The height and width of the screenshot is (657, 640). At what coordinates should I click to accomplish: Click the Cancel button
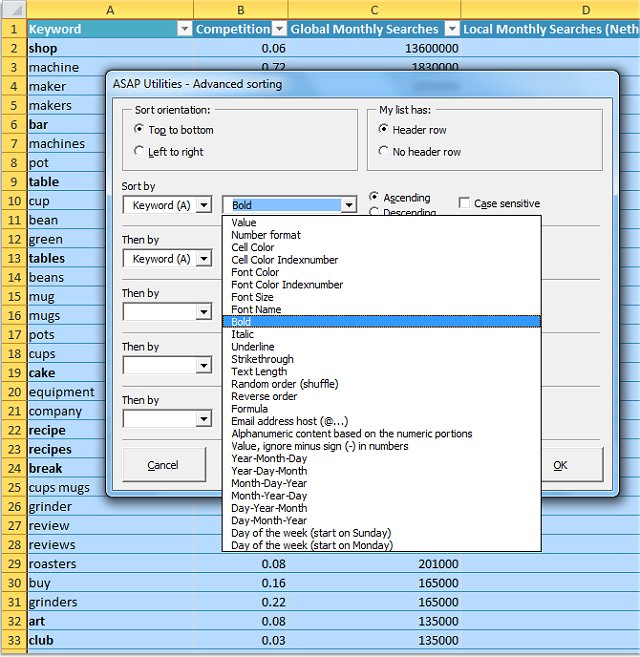(163, 465)
